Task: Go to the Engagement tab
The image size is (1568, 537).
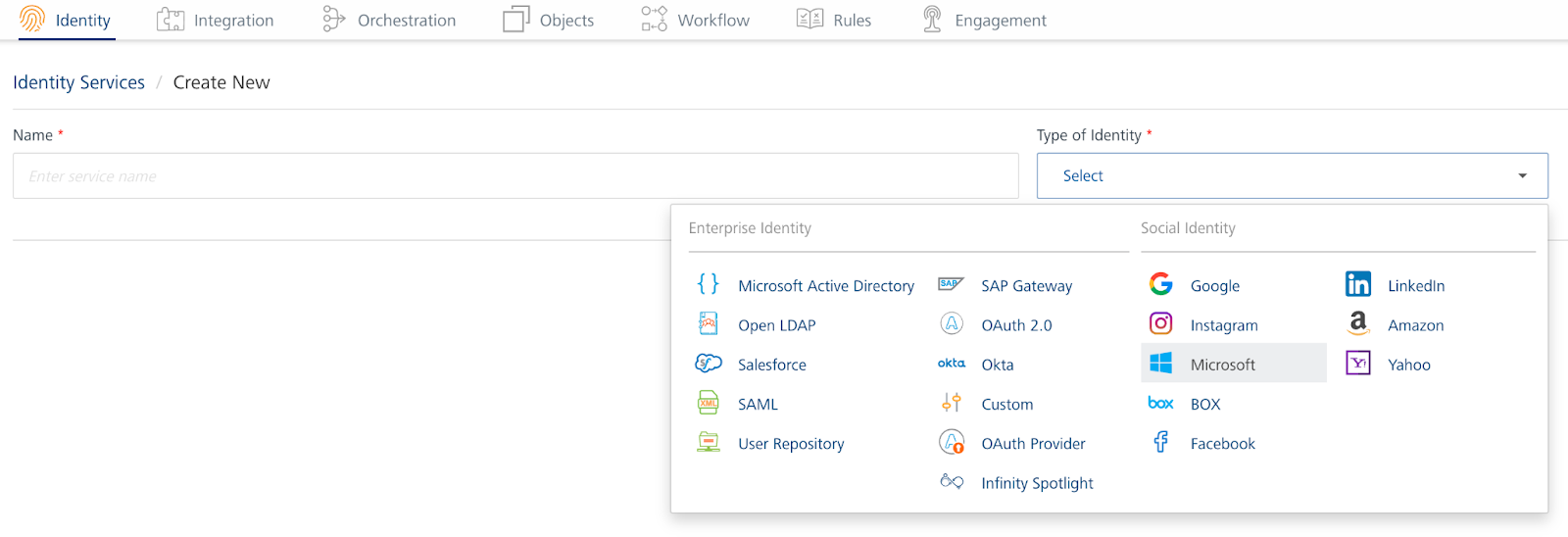Action: 985,21
